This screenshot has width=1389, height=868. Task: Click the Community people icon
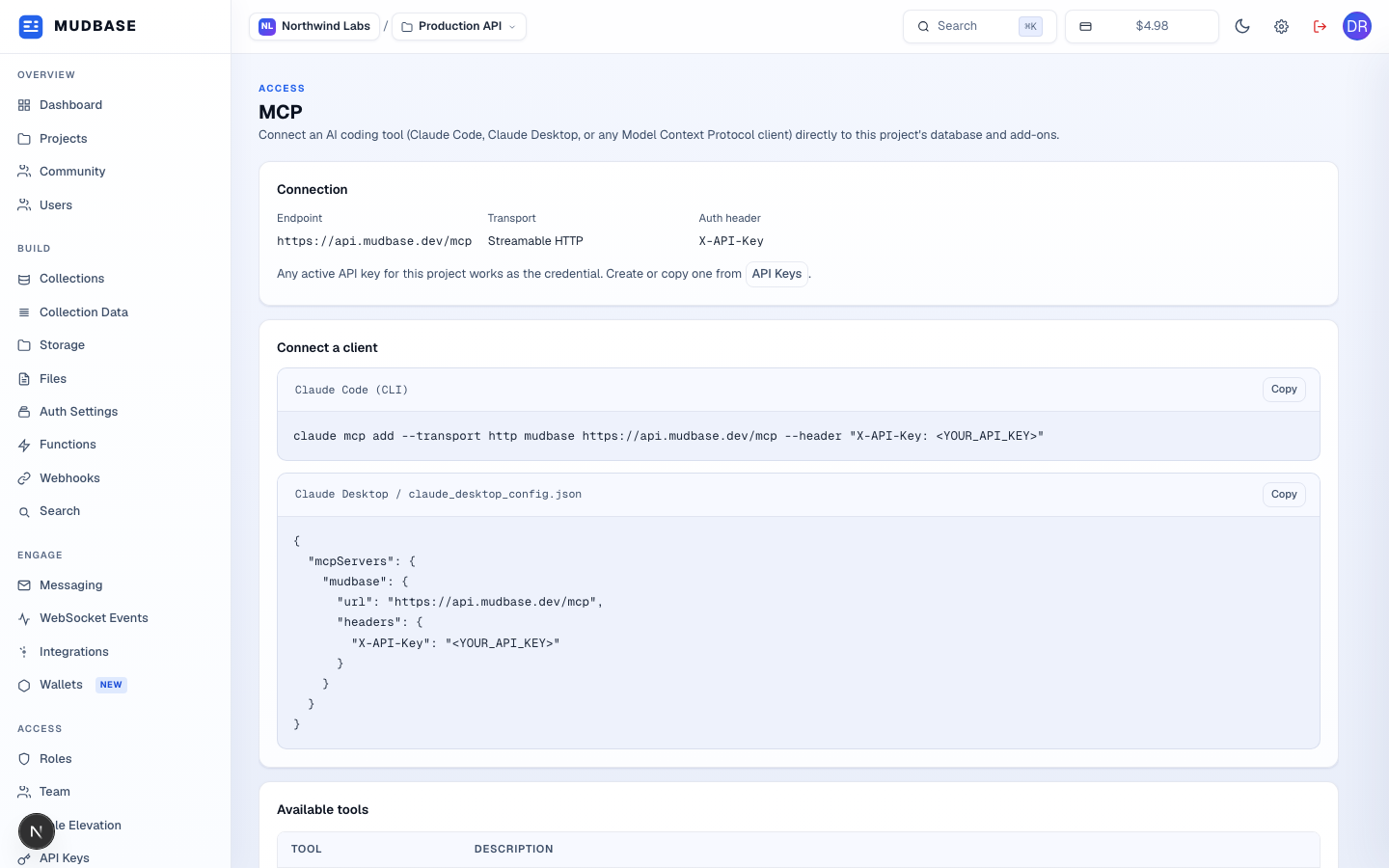pyautogui.click(x=24, y=172)
